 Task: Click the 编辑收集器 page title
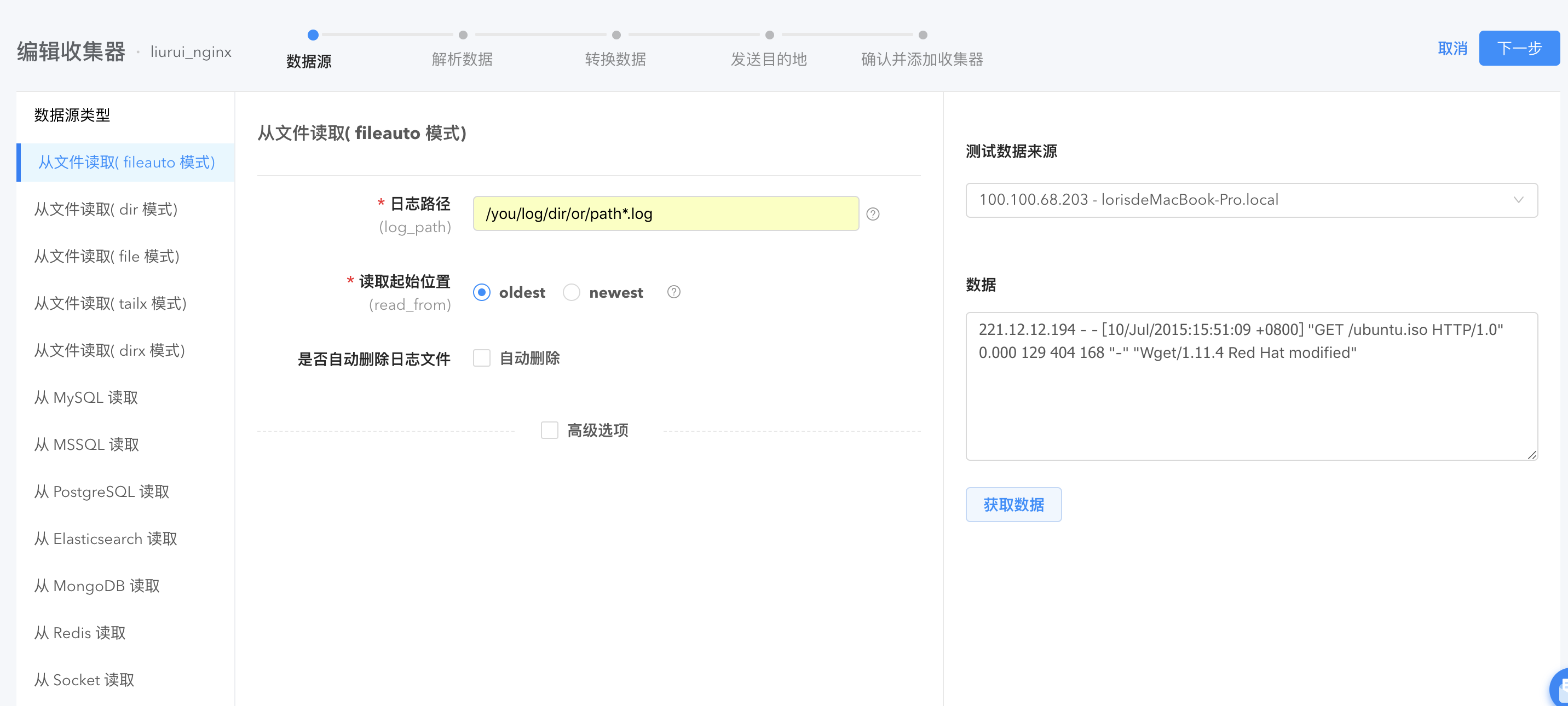pyautogui.click(x=71, y=52)
